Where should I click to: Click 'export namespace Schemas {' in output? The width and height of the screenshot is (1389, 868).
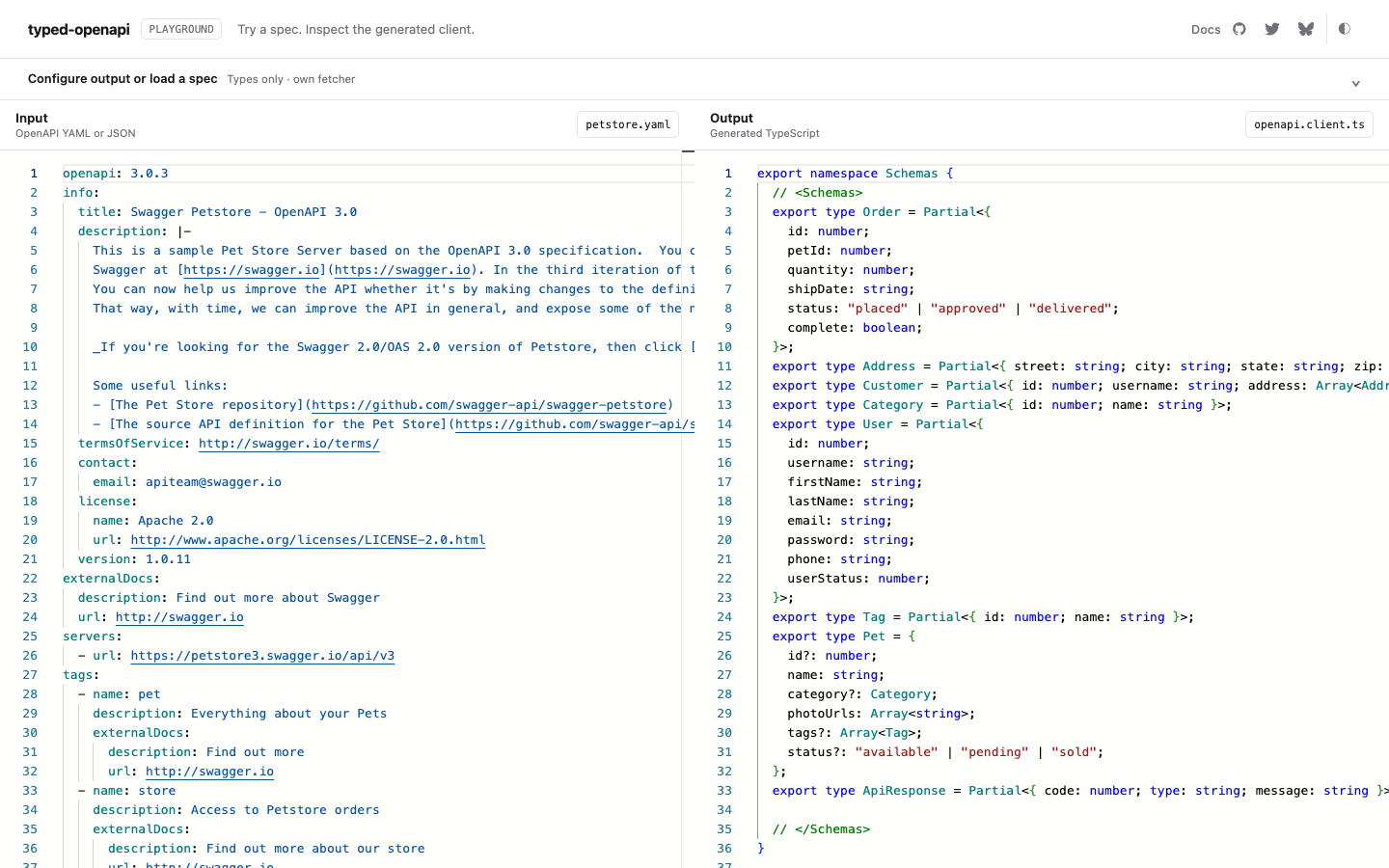[x=855, y=174]
